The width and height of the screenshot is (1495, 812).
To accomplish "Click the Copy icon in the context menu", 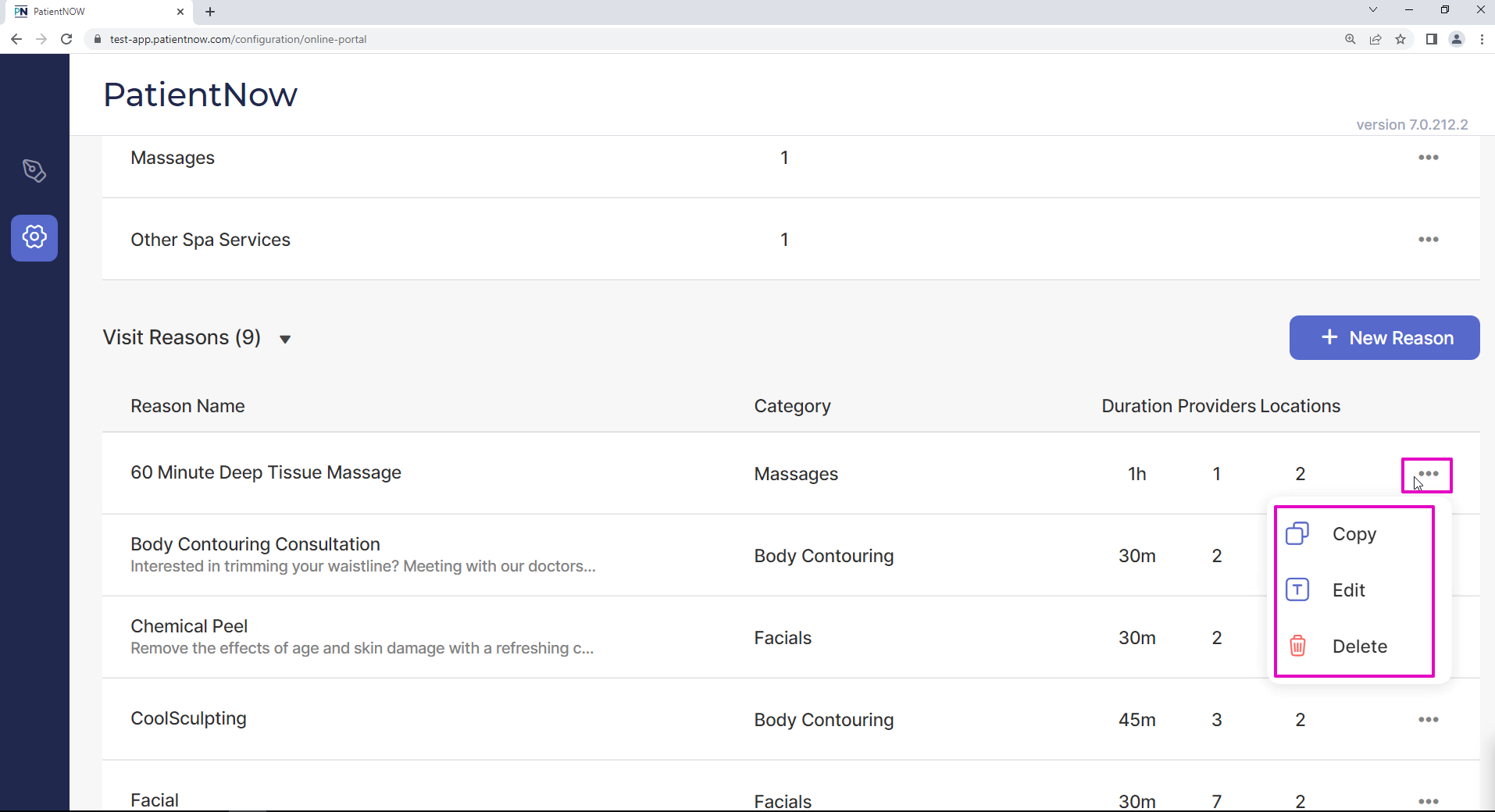I will click(x=1297, y=533).
